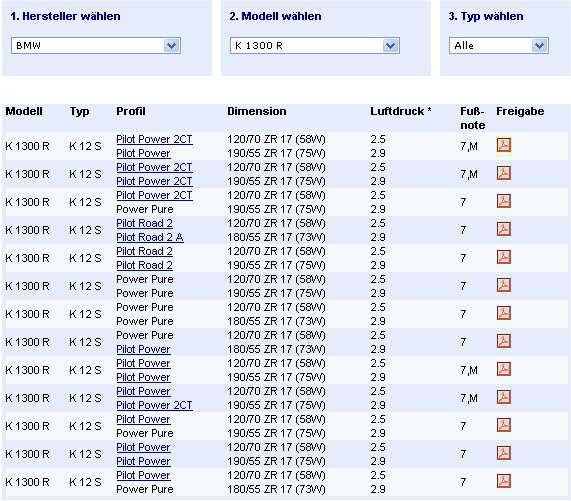Image resolution: width=571 pixels, height=501 pixels.
Task: Expand the Modell dropdown showing K 1300 R
Action: (315, 46)
